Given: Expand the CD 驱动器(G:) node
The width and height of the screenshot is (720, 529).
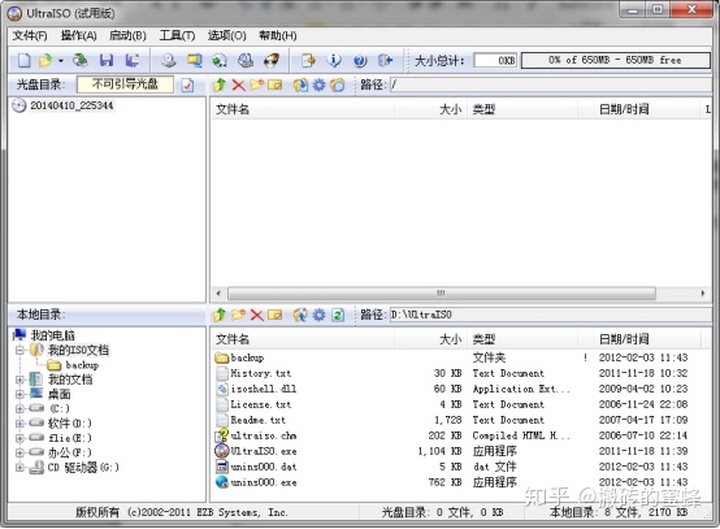Looking at the screenshot, I should 20,467.
